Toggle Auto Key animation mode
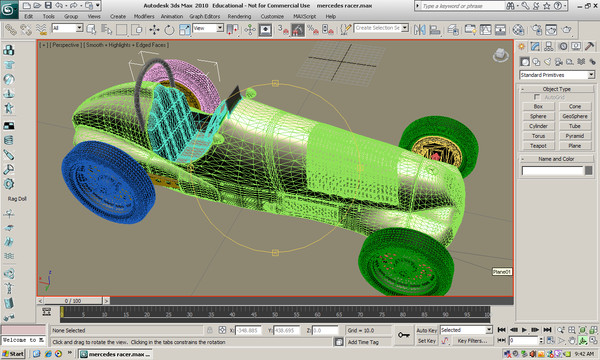Viewport: 600px width, 360px height. [x=427, y=330]
